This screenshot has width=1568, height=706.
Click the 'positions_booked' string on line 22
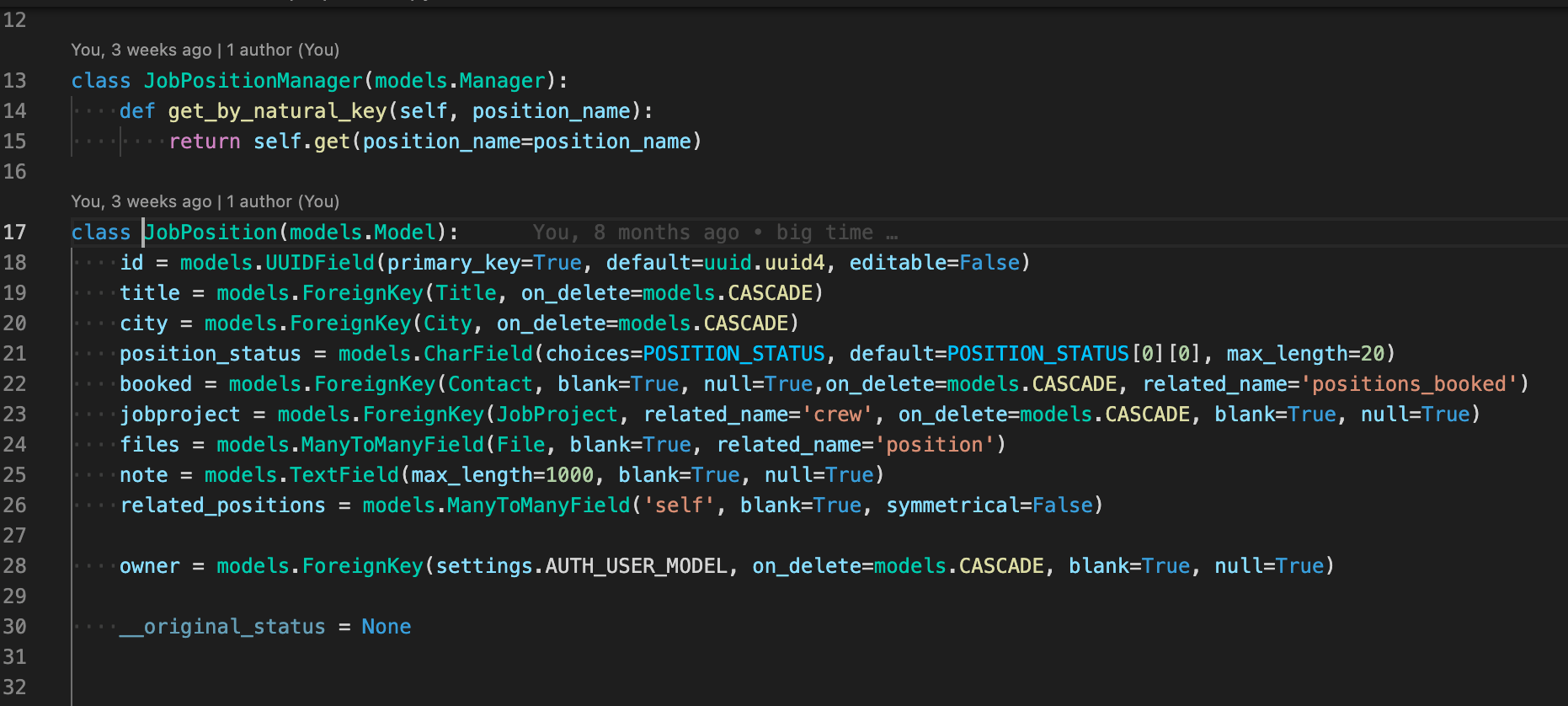pyautogui.click(x=1409, y=384)
